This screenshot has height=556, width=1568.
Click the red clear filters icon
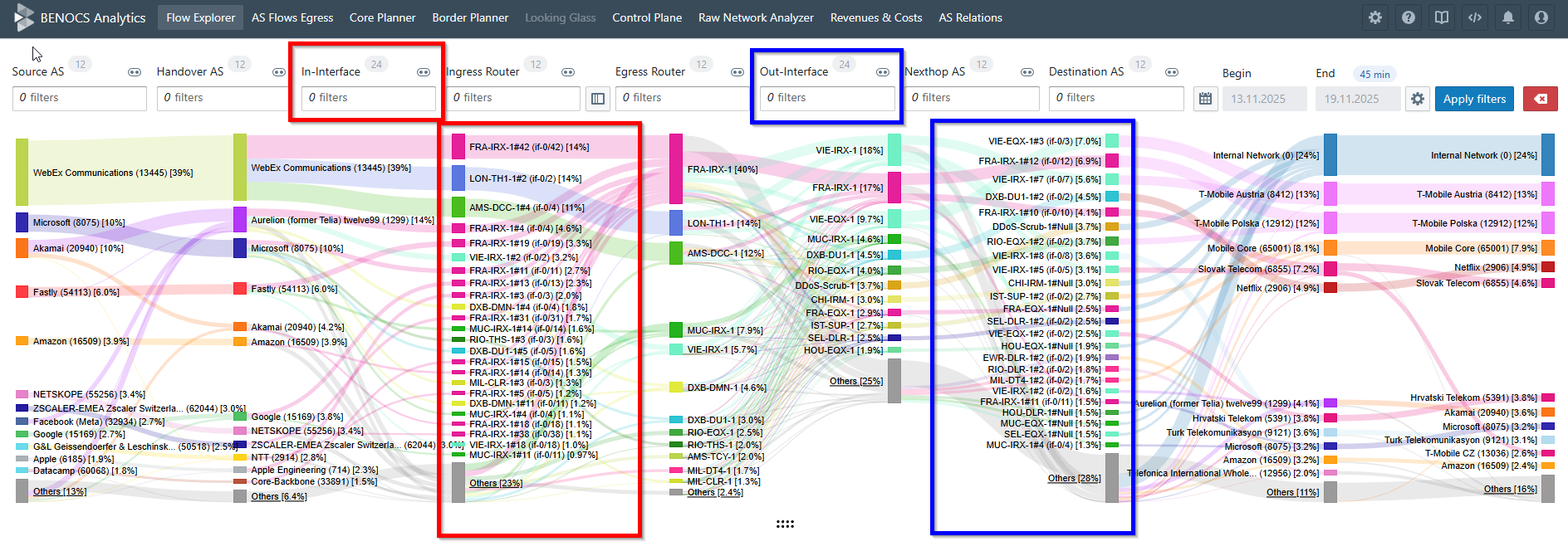[1540, 99]
